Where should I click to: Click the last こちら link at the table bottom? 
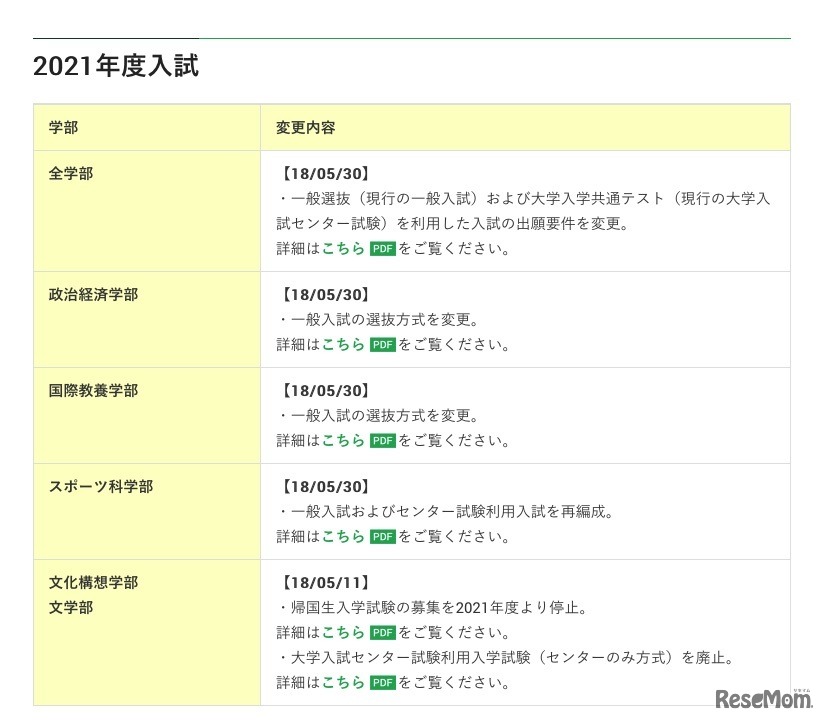pyautogui.click(x=344, y=683)
